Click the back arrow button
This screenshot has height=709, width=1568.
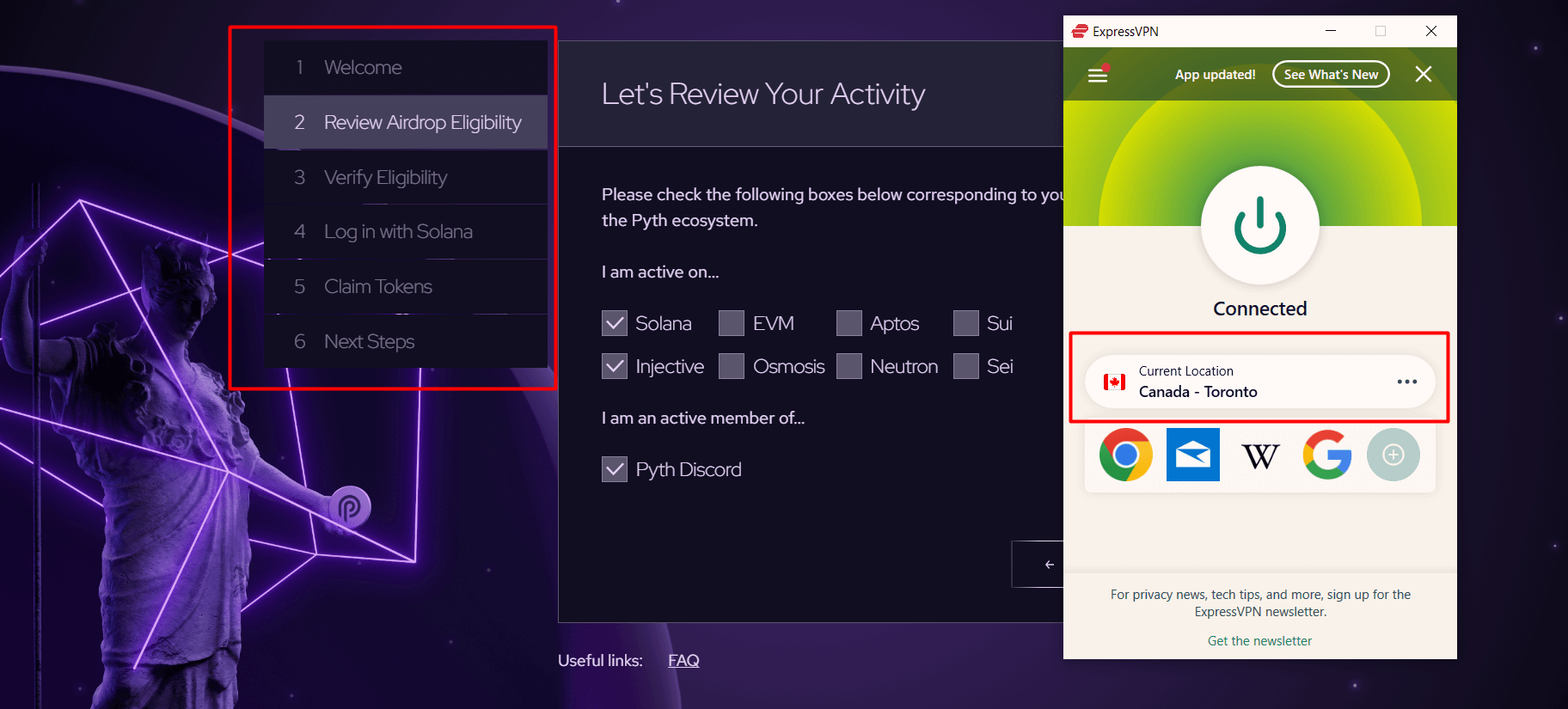click(x=1048, y=565)
